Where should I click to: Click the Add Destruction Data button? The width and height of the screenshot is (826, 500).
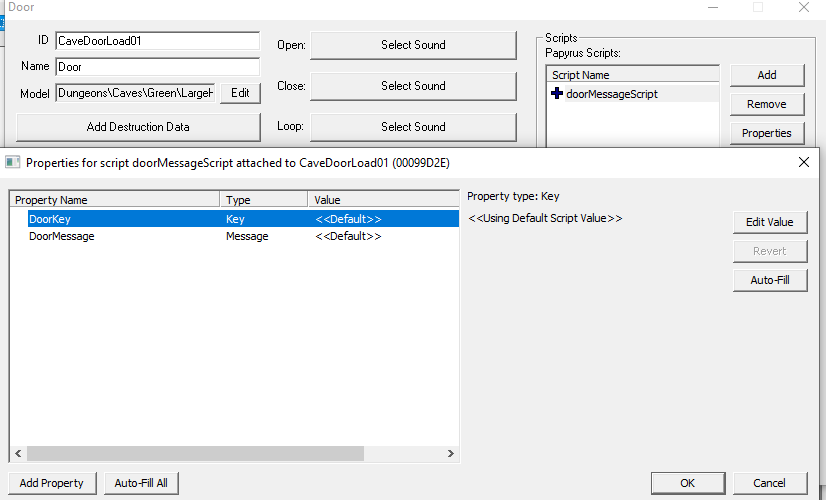coord(138,127)
